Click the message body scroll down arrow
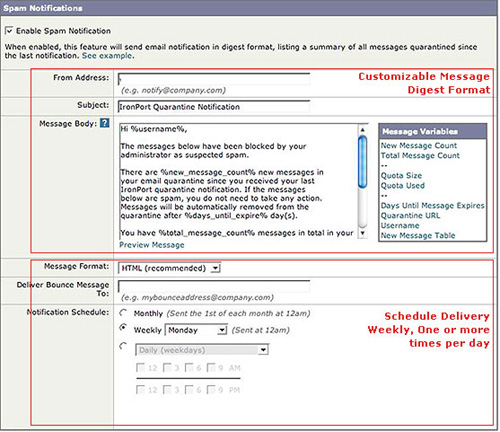Image resolution: width=500 pixels, height=432 pixels. (x=362, y=233)
